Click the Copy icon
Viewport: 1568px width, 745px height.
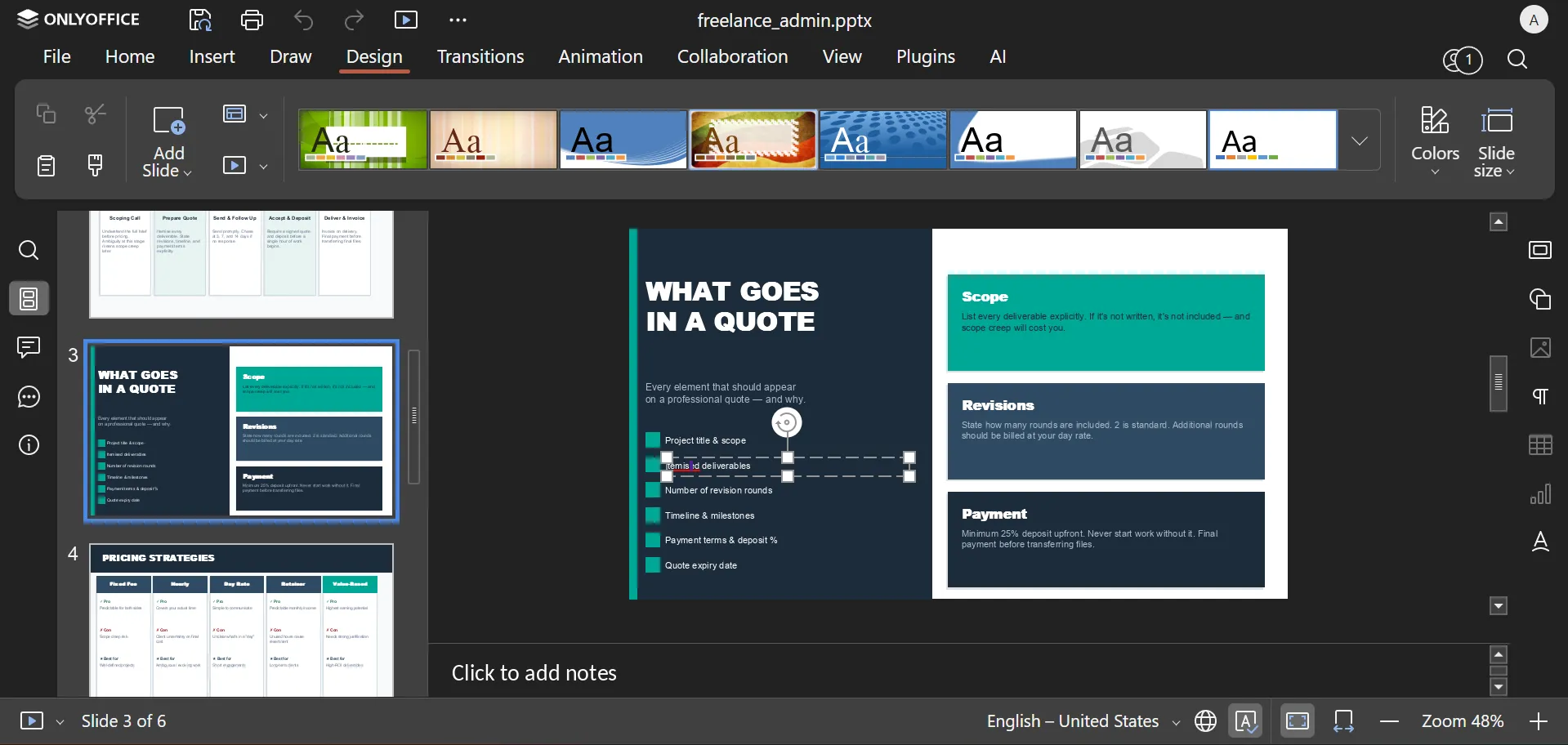coord(46,114)
